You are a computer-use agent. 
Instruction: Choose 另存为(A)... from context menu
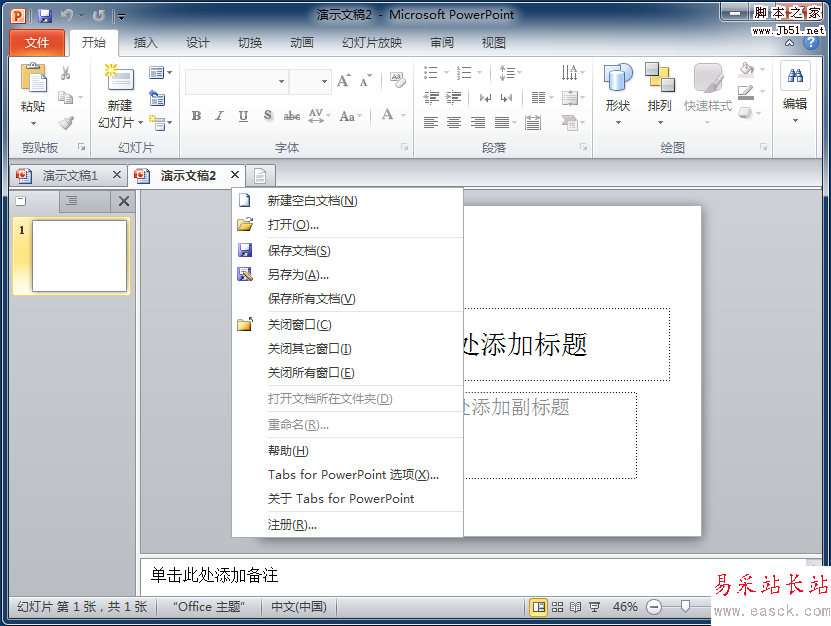(348, 275)
